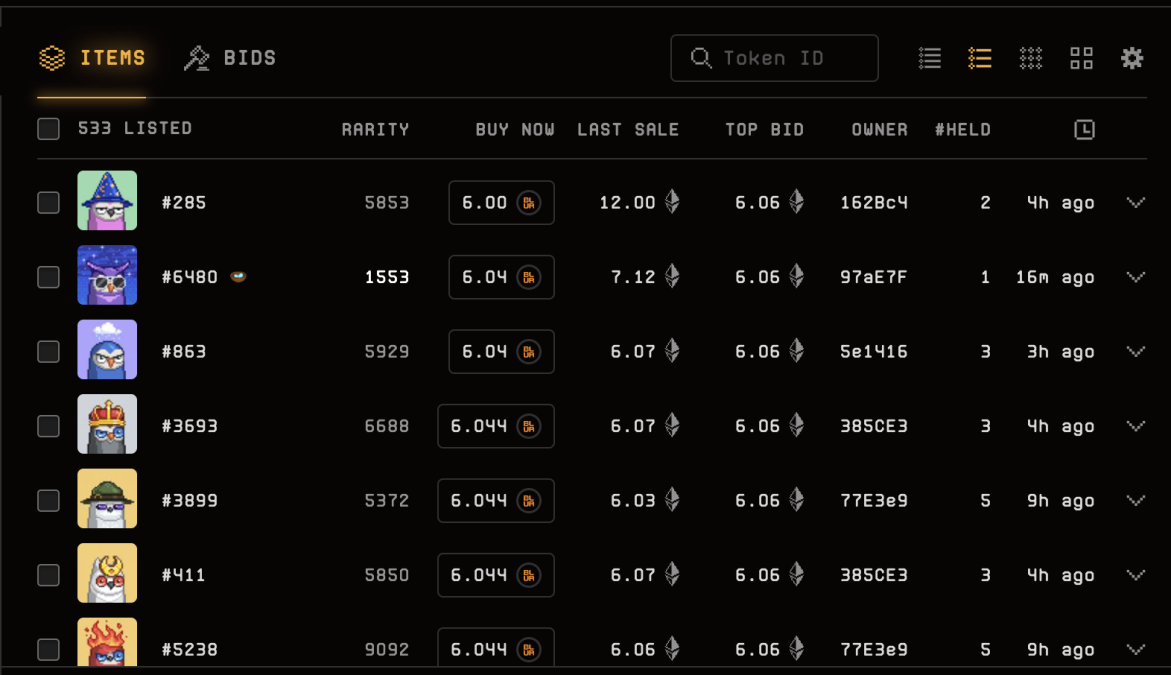The image size is (1171, 675).
Task: Open the crowned owl thumbnail #3693
Action: [107, 424]
